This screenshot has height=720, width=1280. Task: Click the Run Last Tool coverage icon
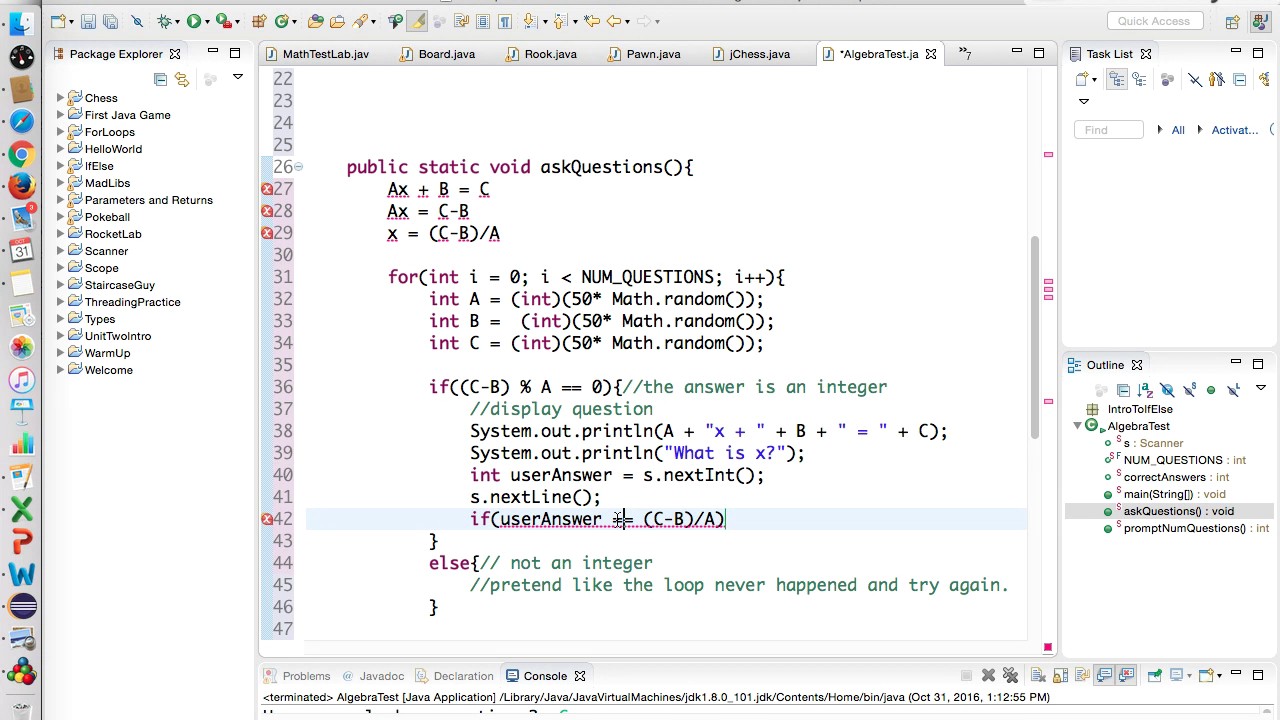224,21
